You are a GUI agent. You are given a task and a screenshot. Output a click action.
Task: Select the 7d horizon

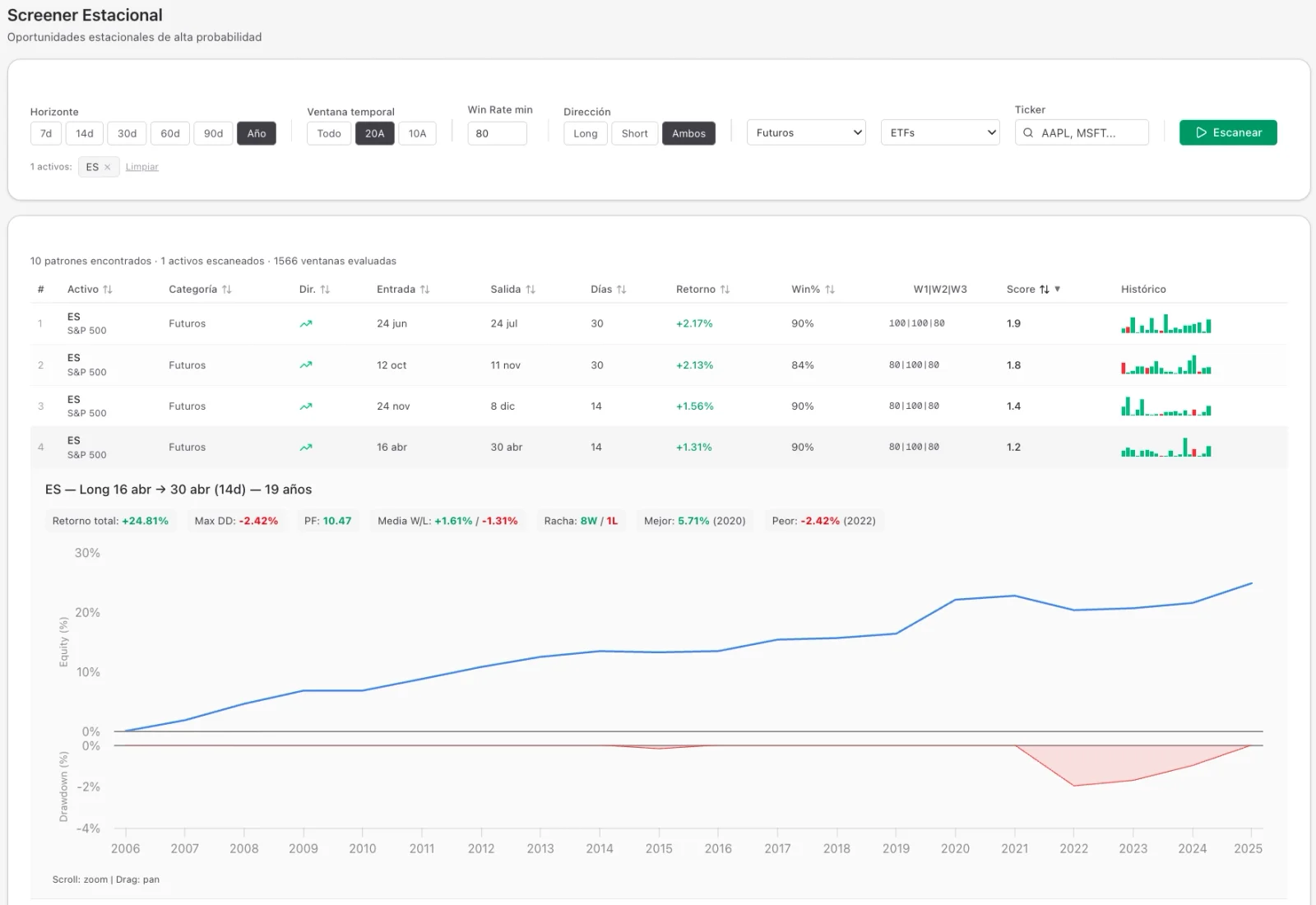click(x=46, y=133)
